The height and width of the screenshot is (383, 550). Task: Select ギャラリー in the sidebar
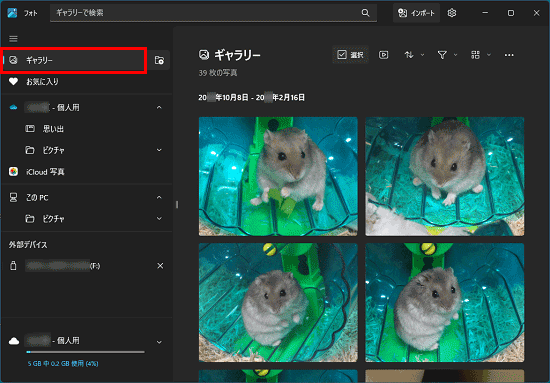point(74,60)
